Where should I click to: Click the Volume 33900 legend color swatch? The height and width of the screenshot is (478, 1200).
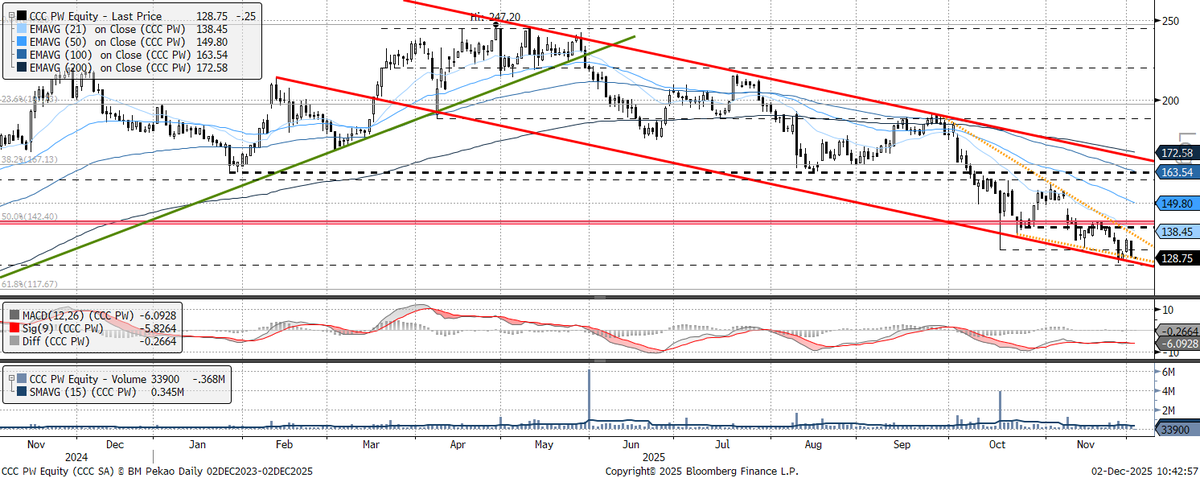point(24,379)
